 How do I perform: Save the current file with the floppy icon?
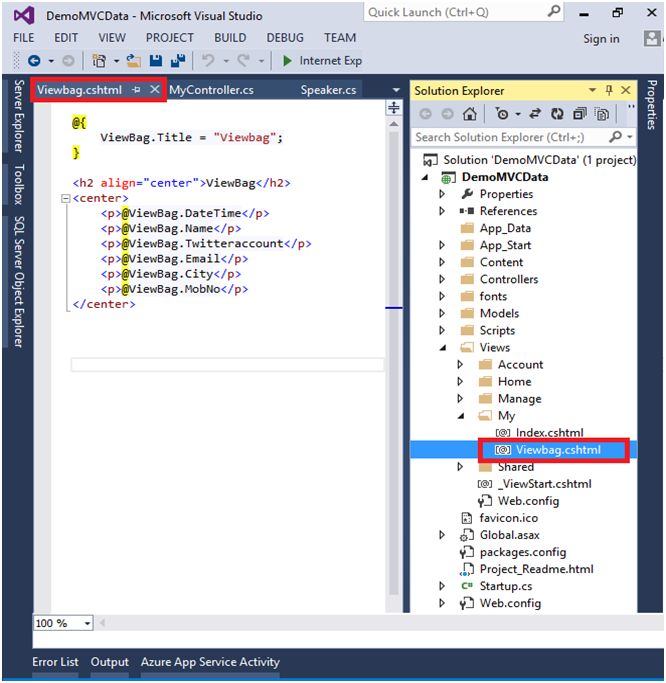pyautogui.click(x=156, y=61)
